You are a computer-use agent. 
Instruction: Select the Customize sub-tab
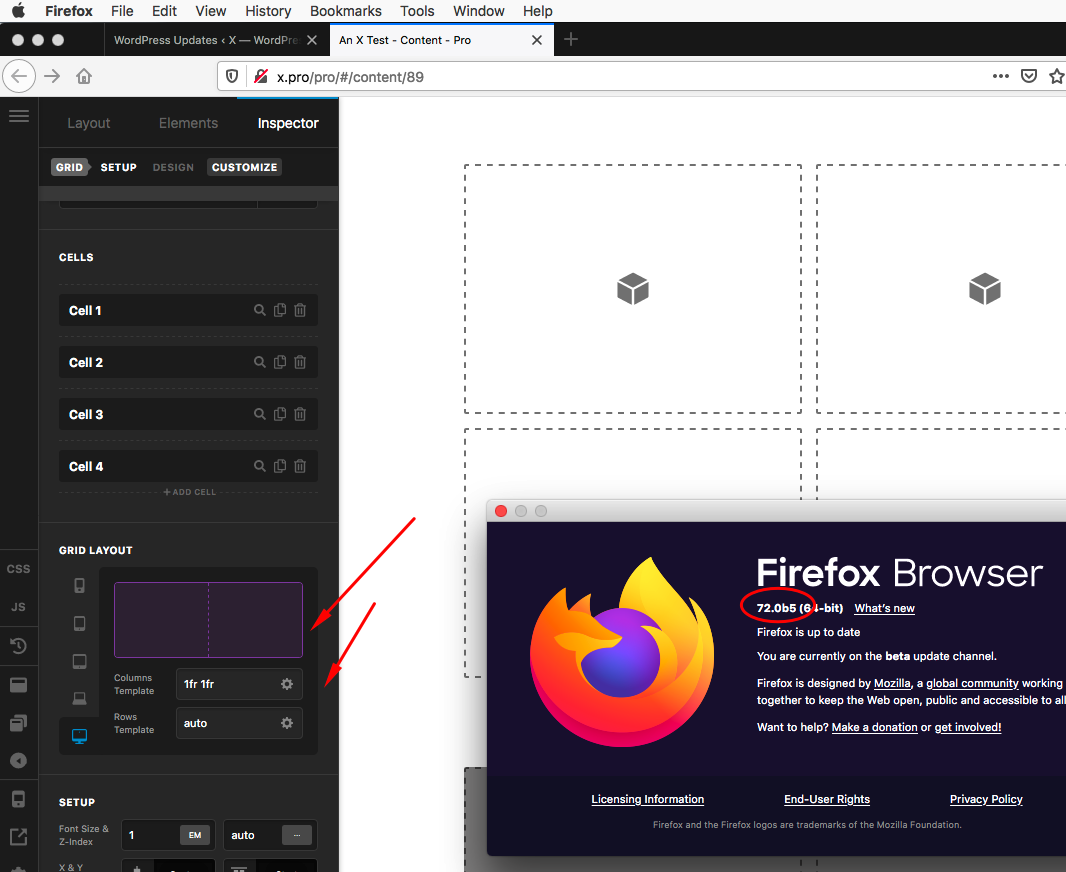coord(244,167)
